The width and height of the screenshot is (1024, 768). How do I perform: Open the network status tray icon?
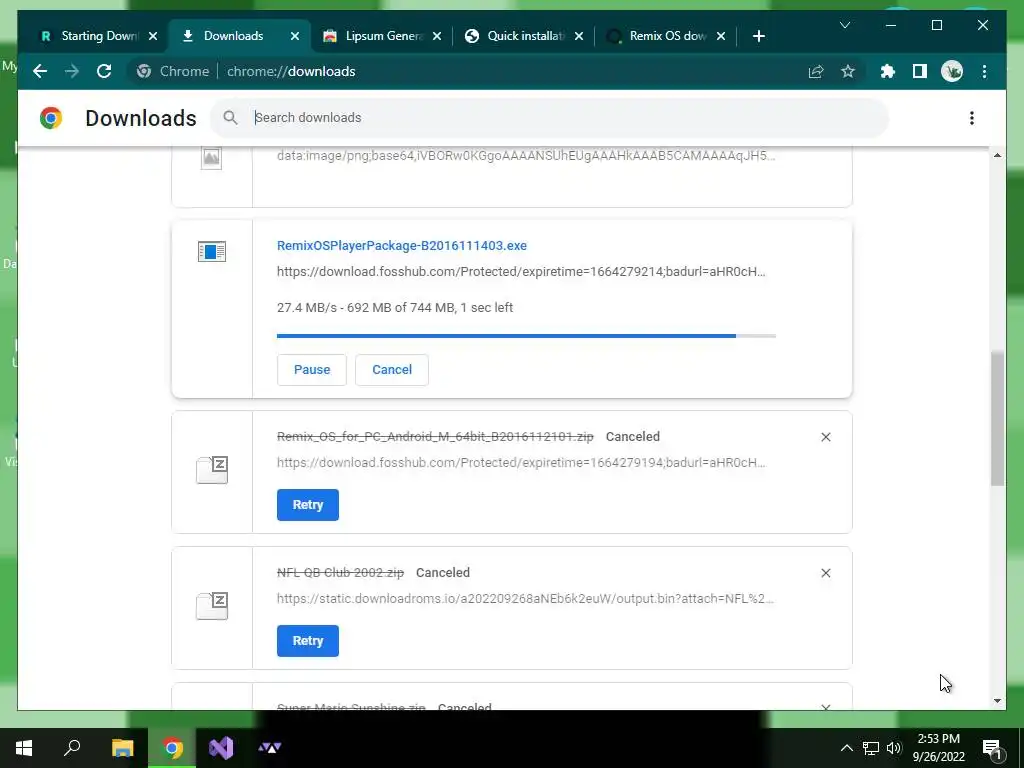871,748
